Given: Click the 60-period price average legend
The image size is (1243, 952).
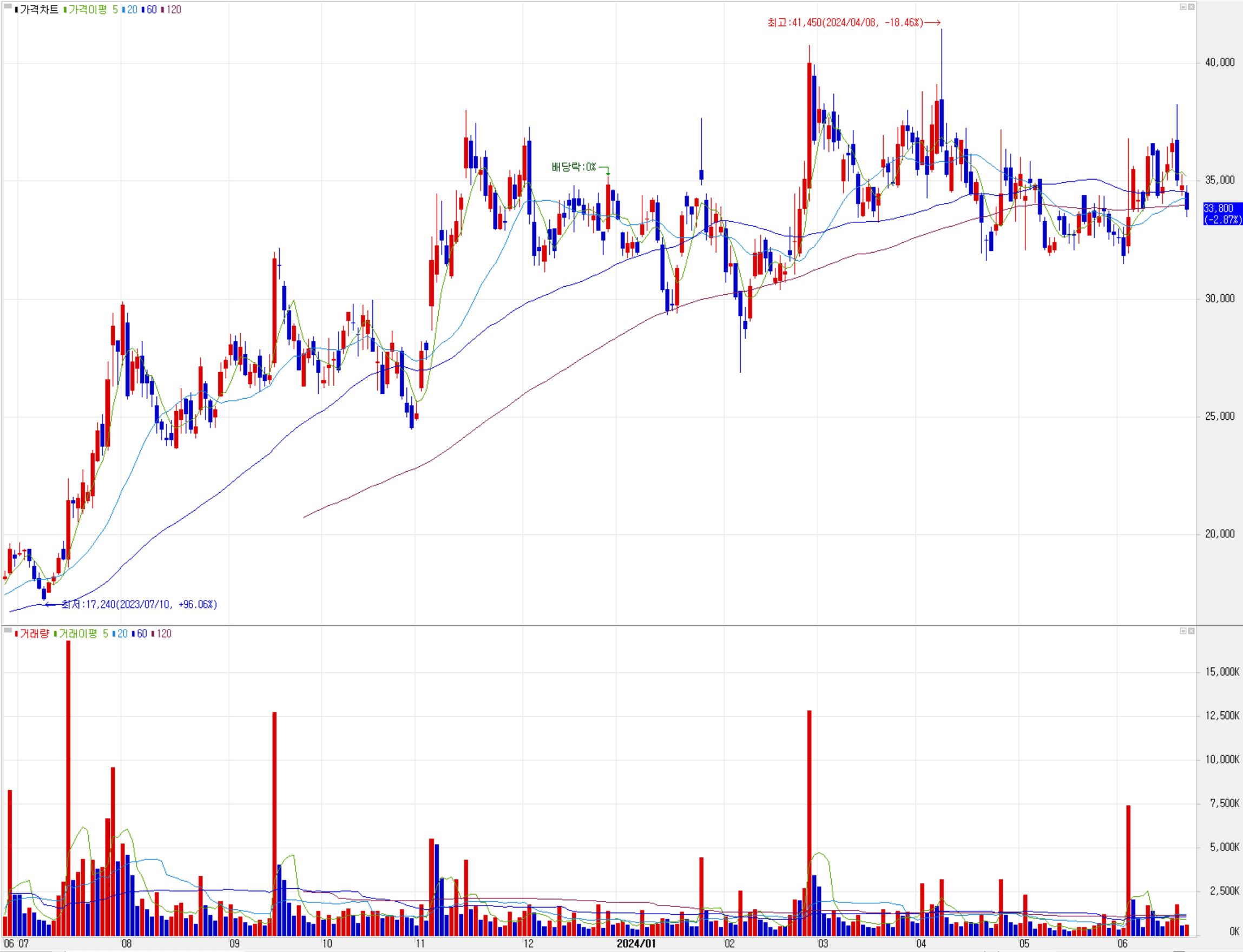Looking at the screenshot, I should point(151,10).
